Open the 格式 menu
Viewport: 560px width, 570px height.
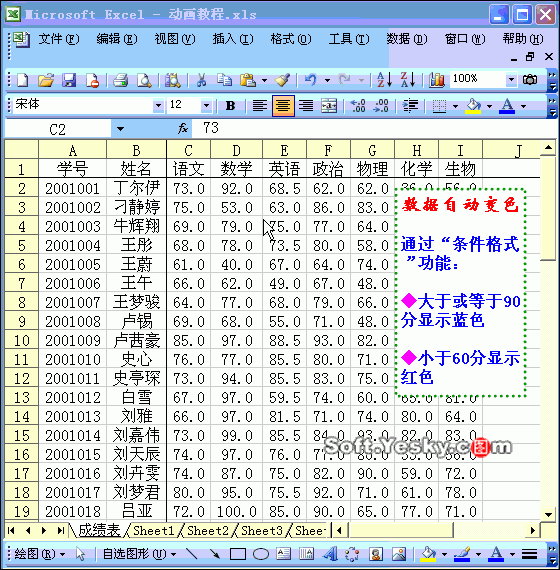(291, 39)
